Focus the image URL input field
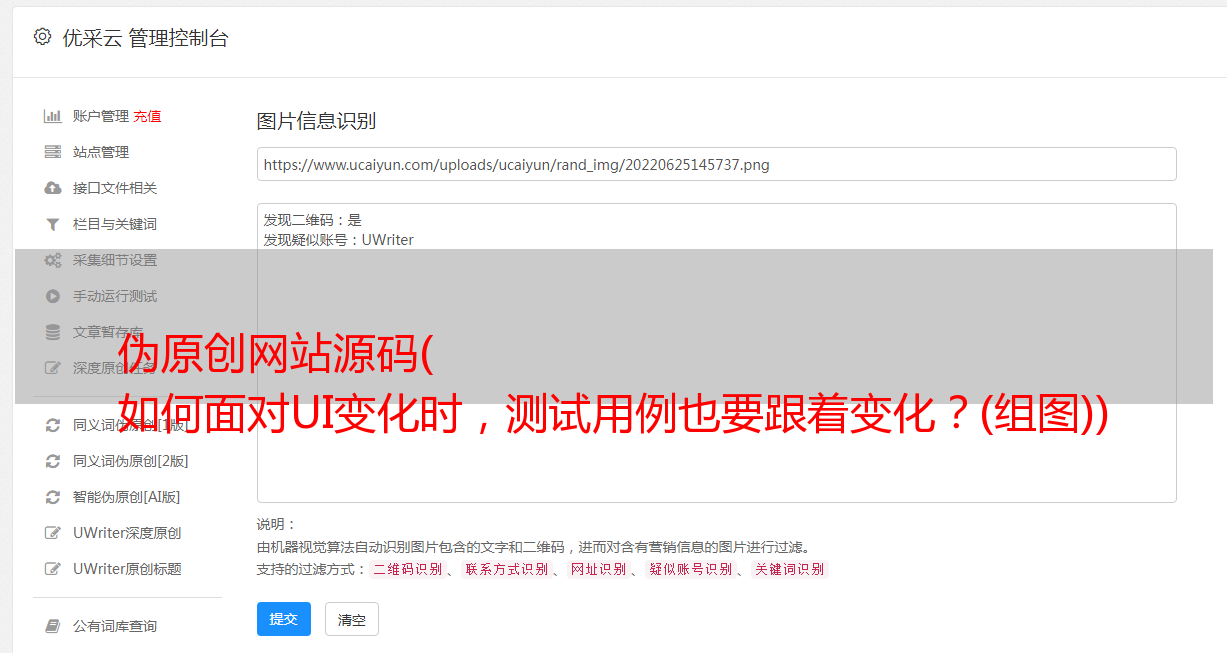1227x653 pixels. point(716,164)
